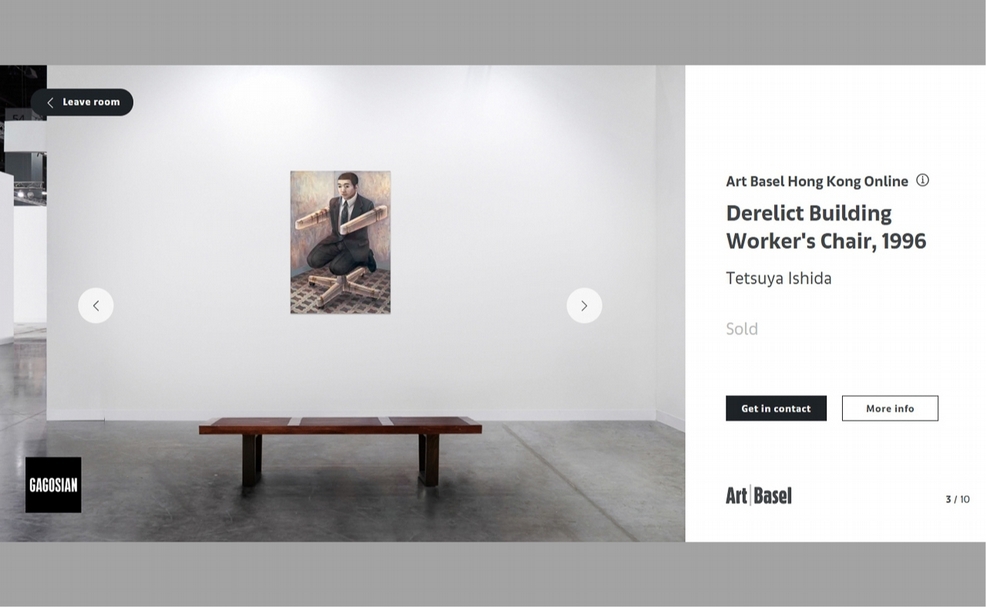Click the artist name Tetsuya Ishida

(x=778, y=278)
